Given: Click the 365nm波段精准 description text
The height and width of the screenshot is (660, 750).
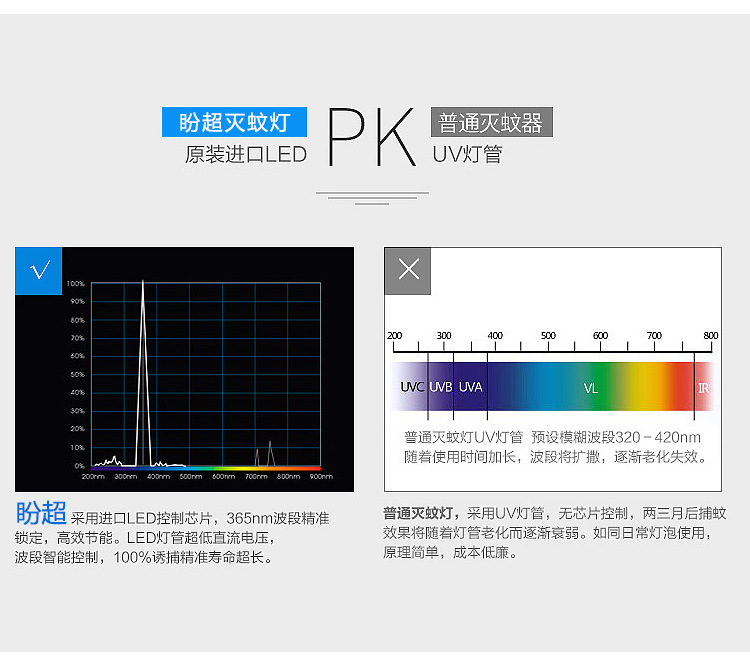Looking at the screenshot, I should coord(278,518).
